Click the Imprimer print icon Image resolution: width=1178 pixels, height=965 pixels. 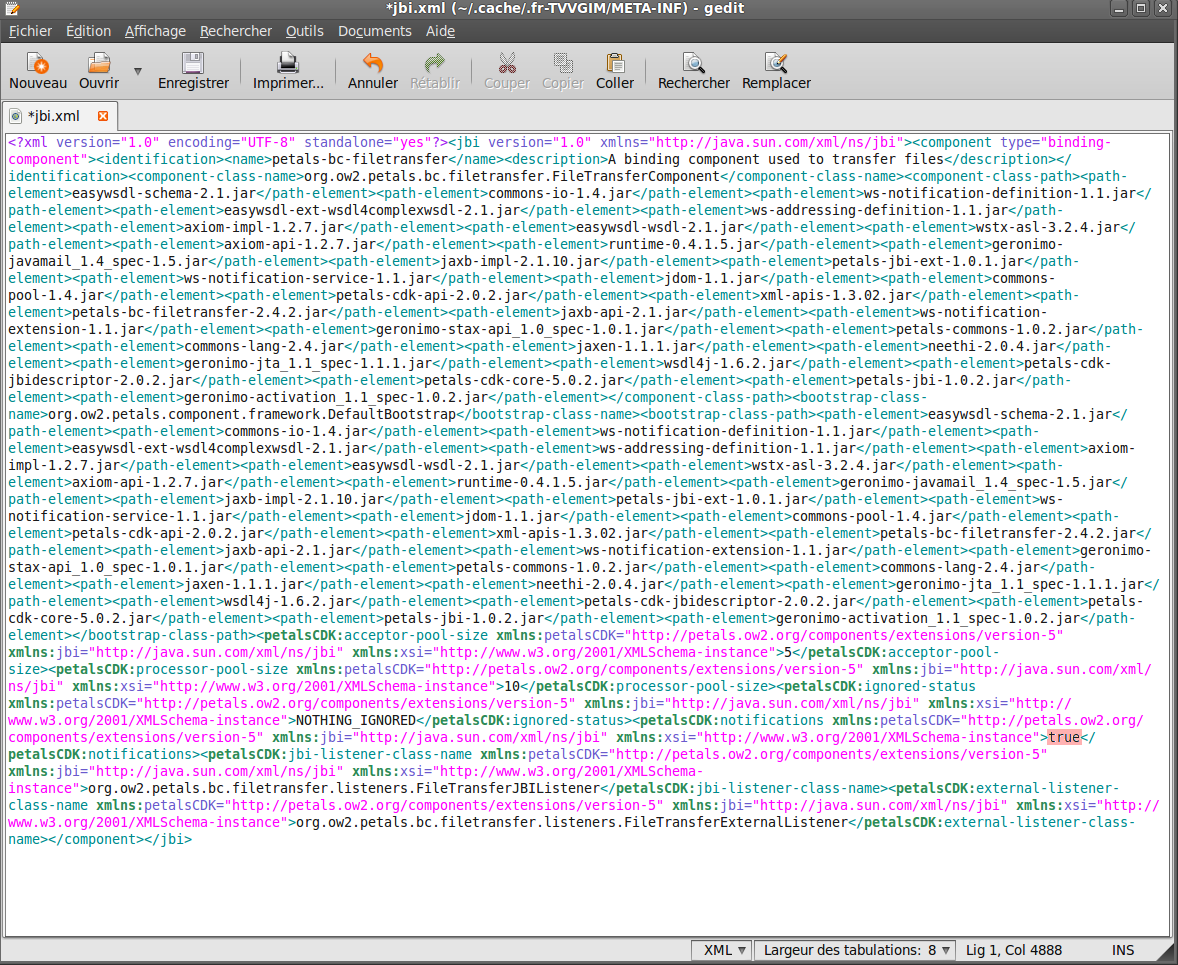pos(288,64)
